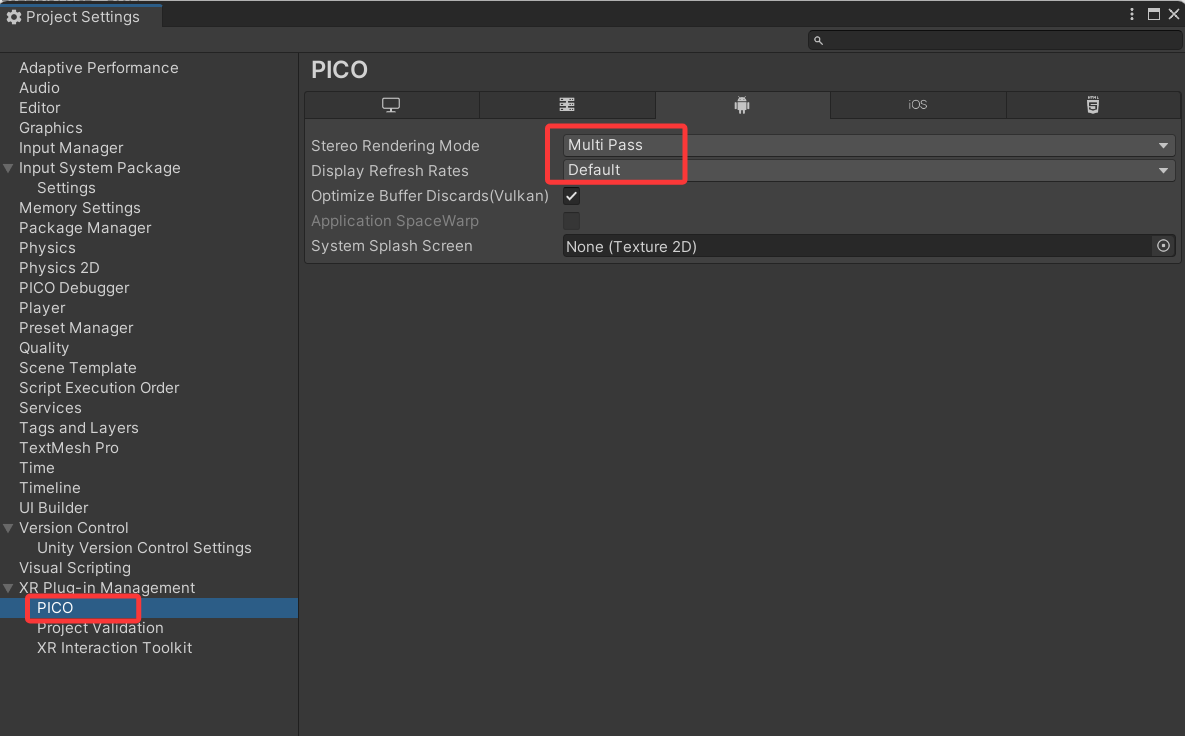1185x736 pixels.
Task: Open Input Manager settings
Action: point(71,148)
